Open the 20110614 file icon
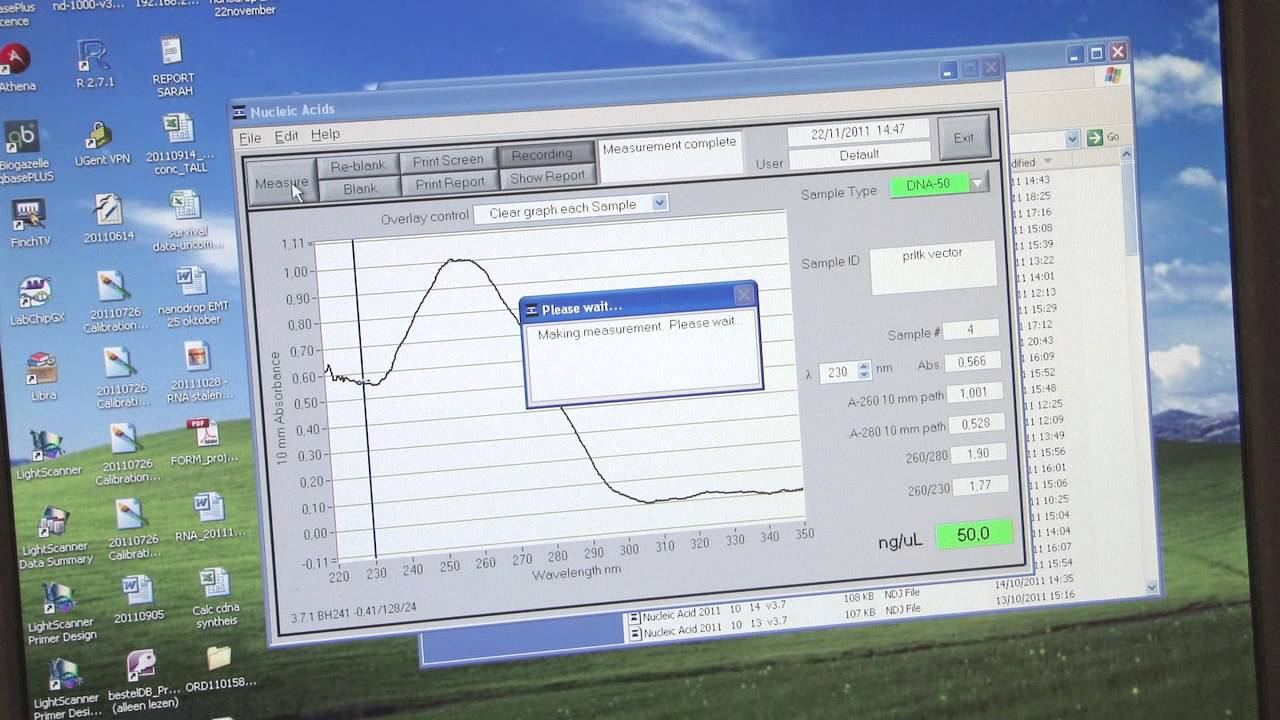Viewport: 1280px width, 720px height. point(108,218)
